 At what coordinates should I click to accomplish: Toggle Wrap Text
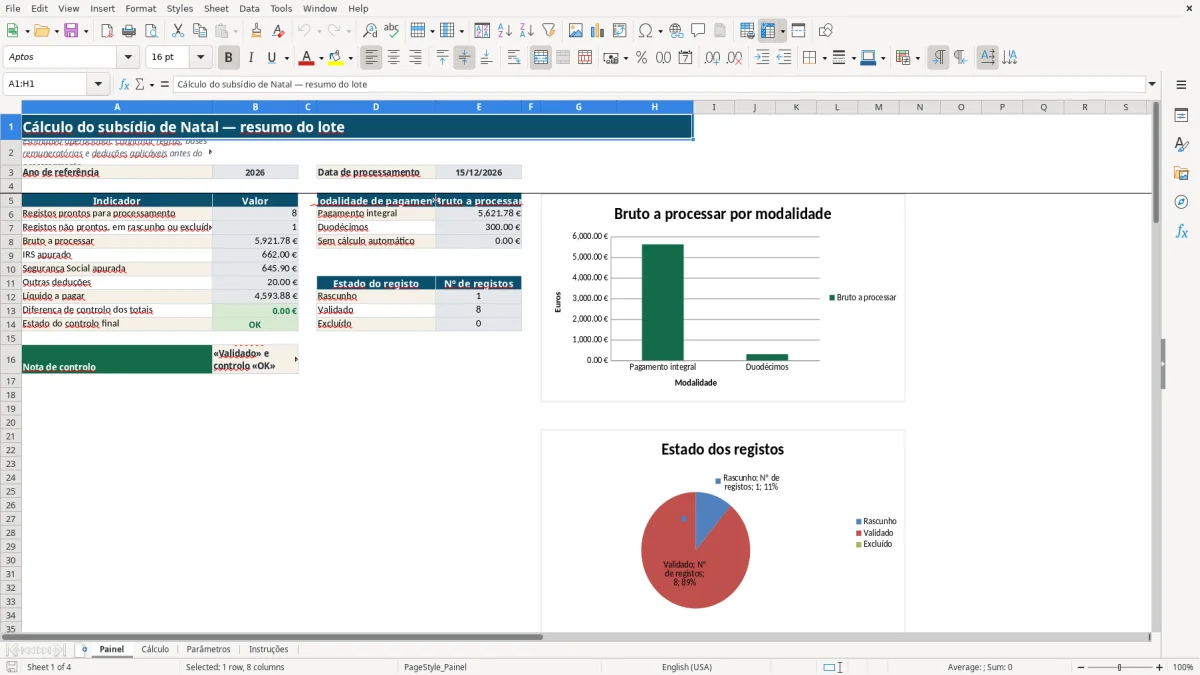[x=514, y=58]
